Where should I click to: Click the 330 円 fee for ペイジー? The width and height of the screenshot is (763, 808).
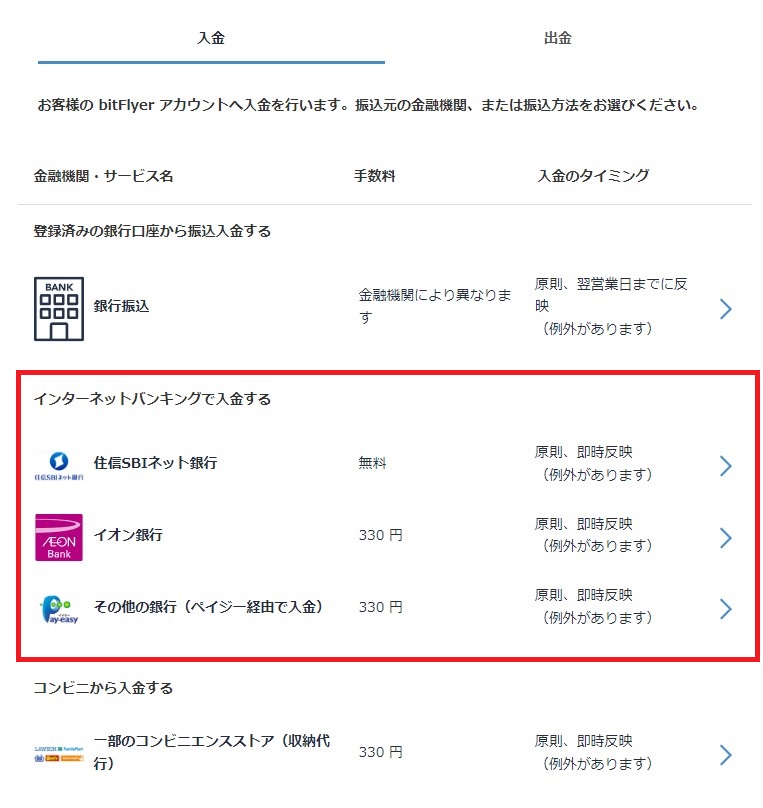[x=380, y=607]
